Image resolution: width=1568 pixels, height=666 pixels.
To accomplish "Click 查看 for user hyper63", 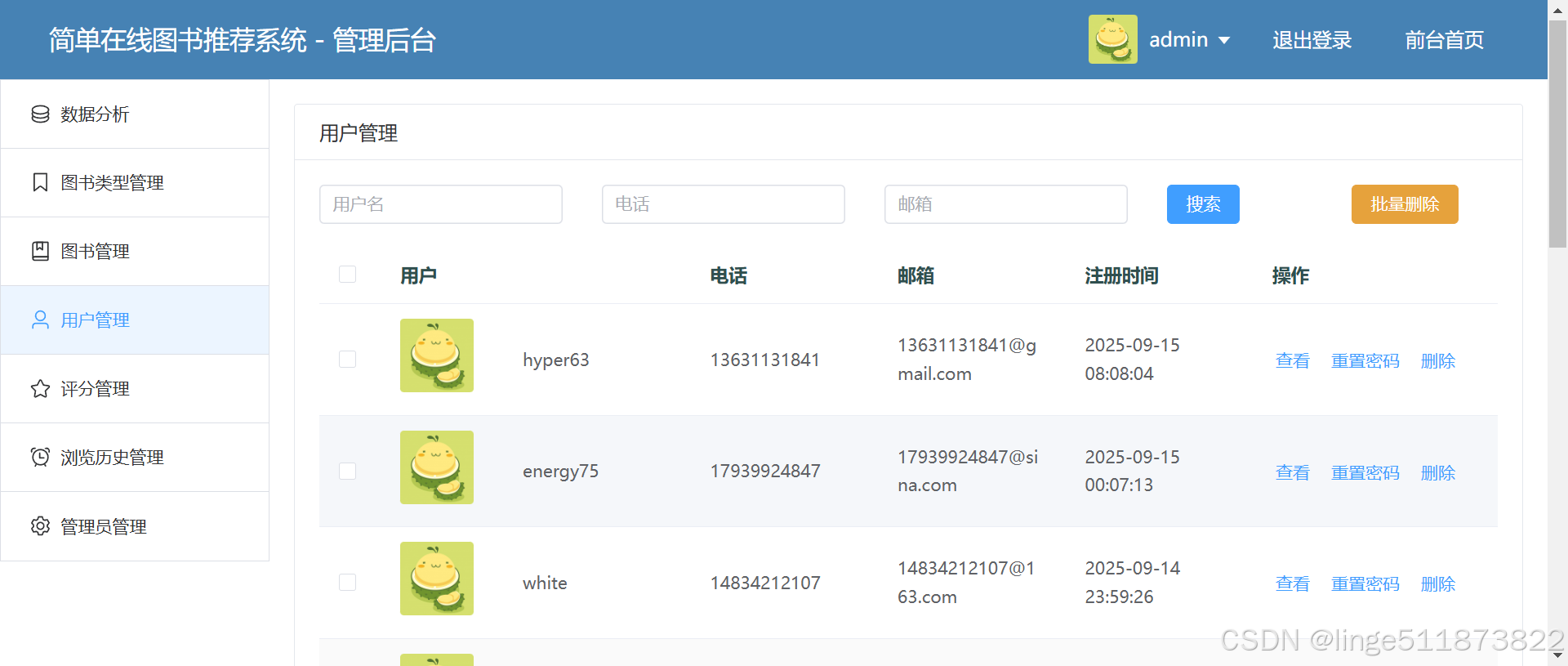I will pos(1292,360).
